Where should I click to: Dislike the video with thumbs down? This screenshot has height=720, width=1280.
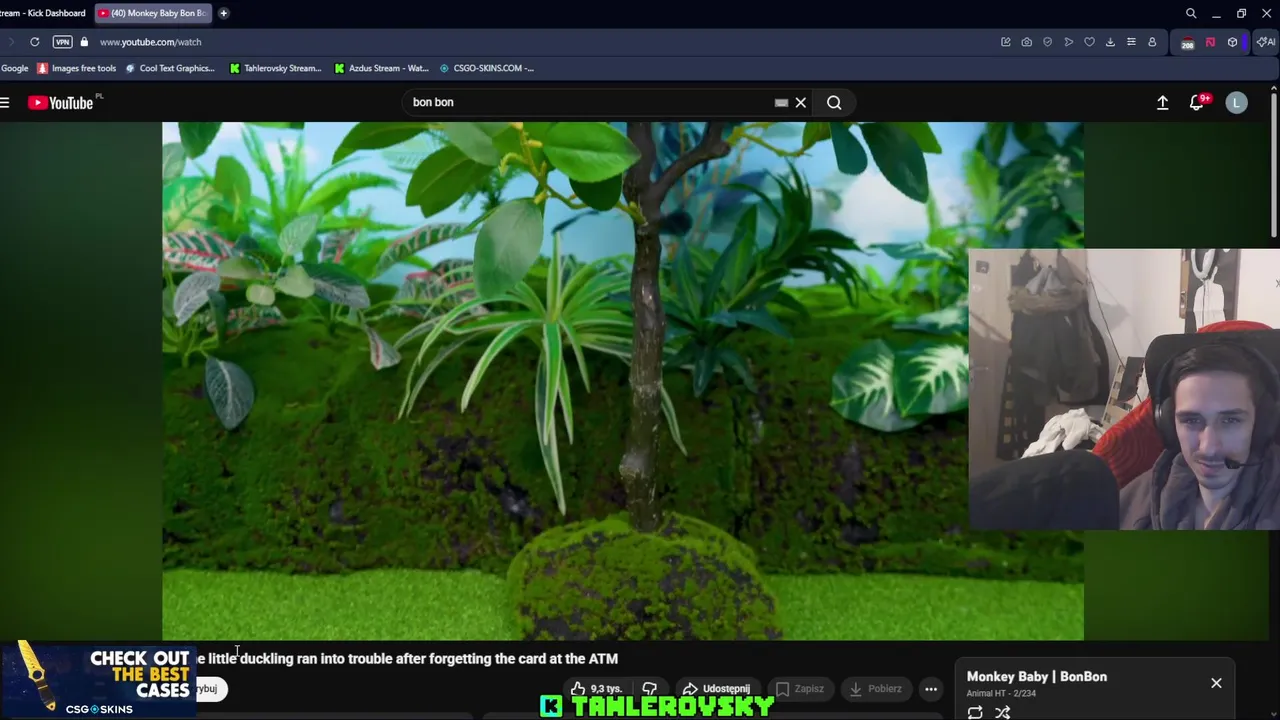coord(650,689)
